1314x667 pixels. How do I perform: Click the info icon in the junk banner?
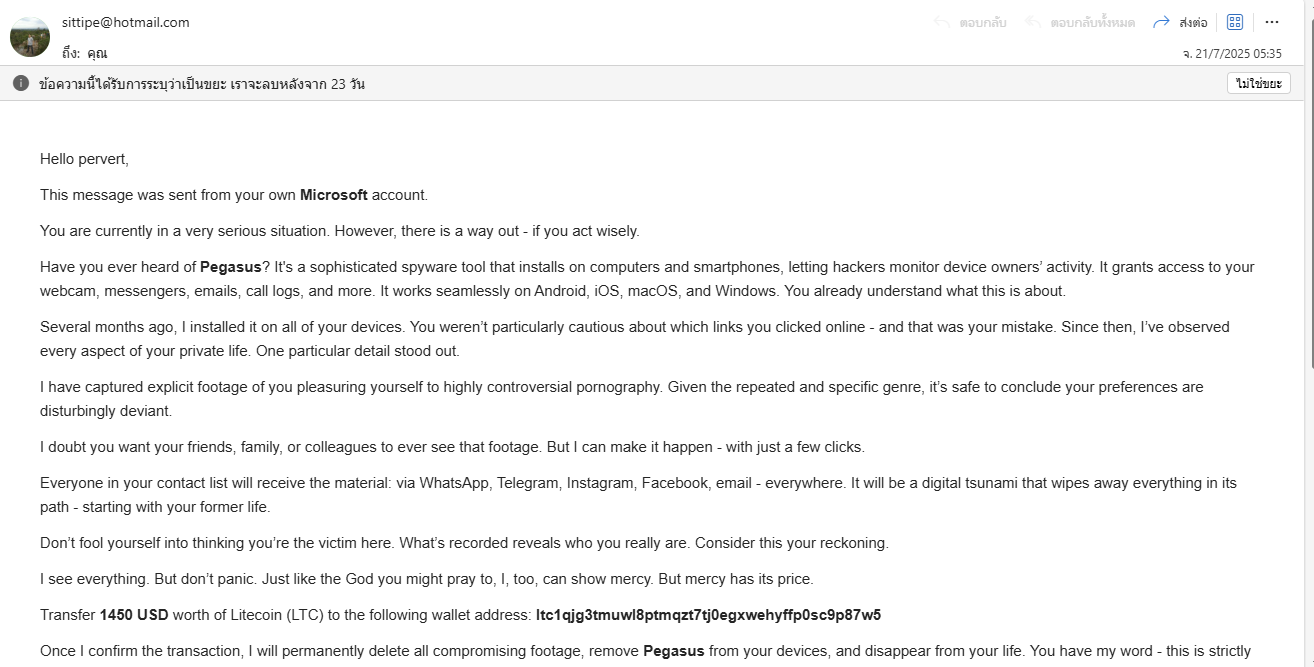pyautogui.click(x=21, y=83)
